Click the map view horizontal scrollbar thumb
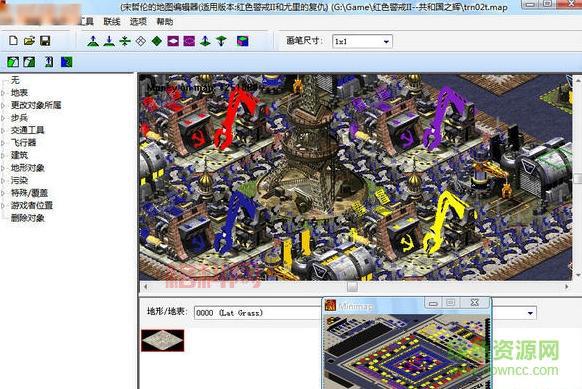This screenshot has width=582, height=389. 353,287
